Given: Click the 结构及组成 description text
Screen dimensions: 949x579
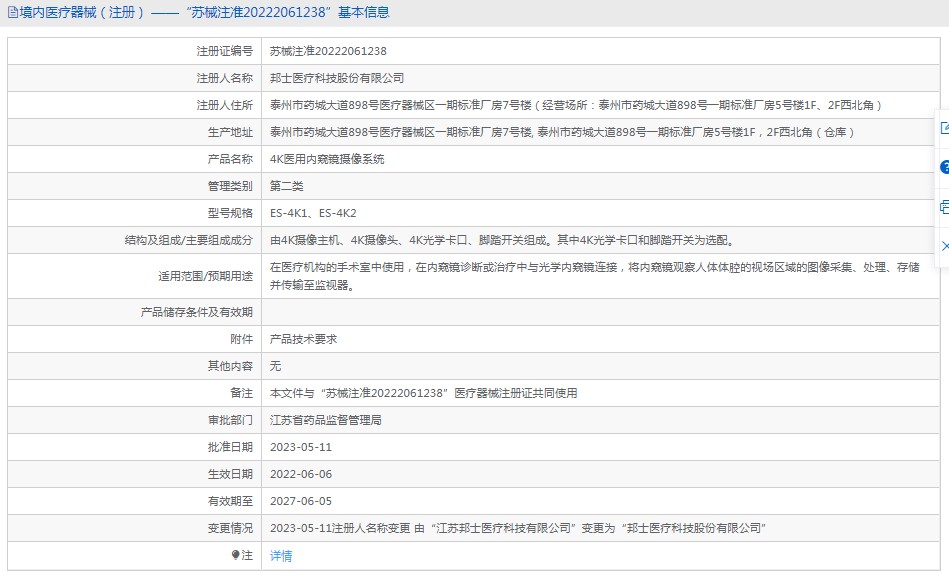Looking at the screenshot, I should (502, 240).
